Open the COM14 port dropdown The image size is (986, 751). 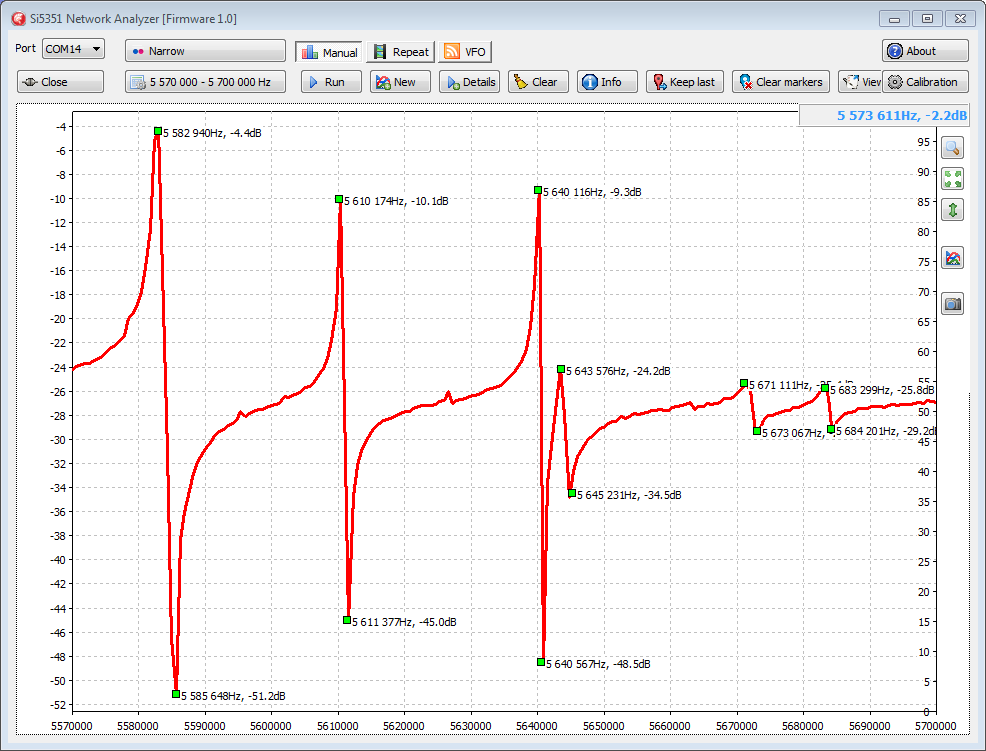(74, 49)
